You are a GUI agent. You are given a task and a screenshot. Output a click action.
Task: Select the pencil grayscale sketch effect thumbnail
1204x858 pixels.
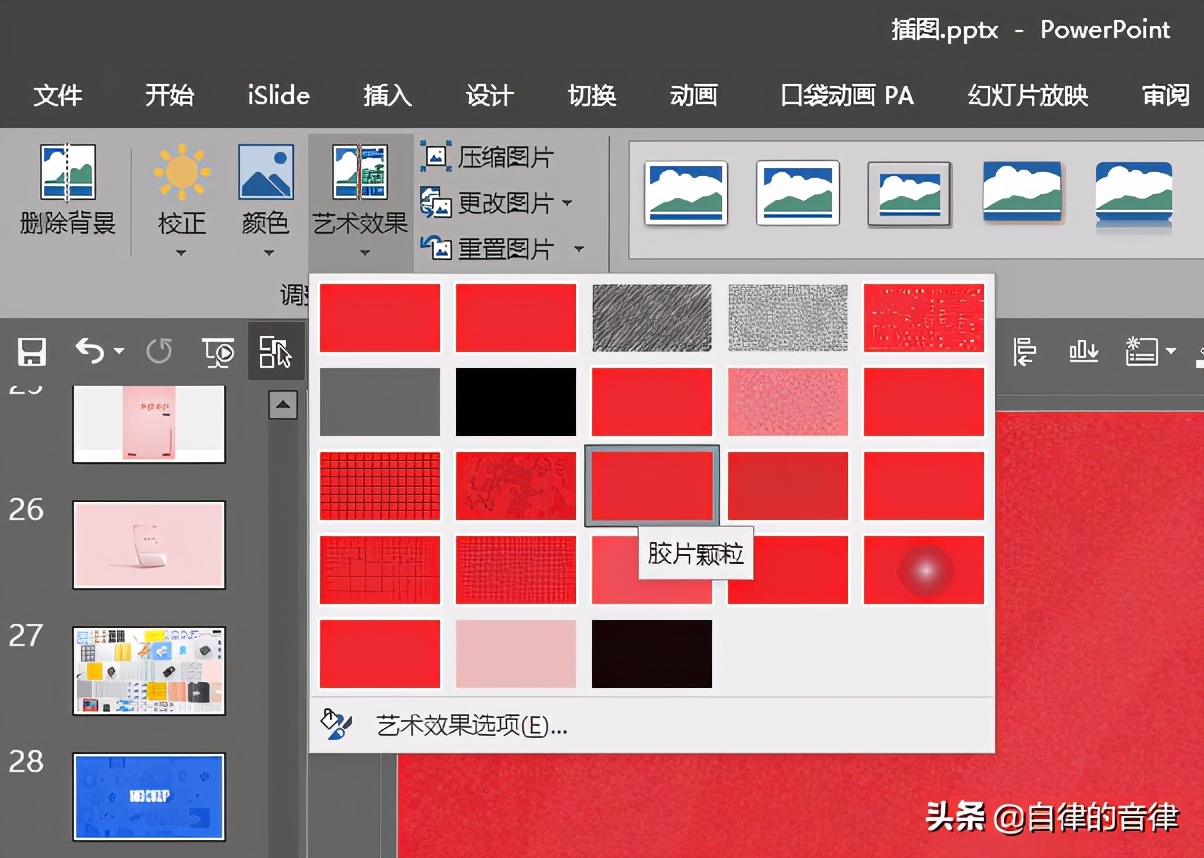[x=652, y=318]
